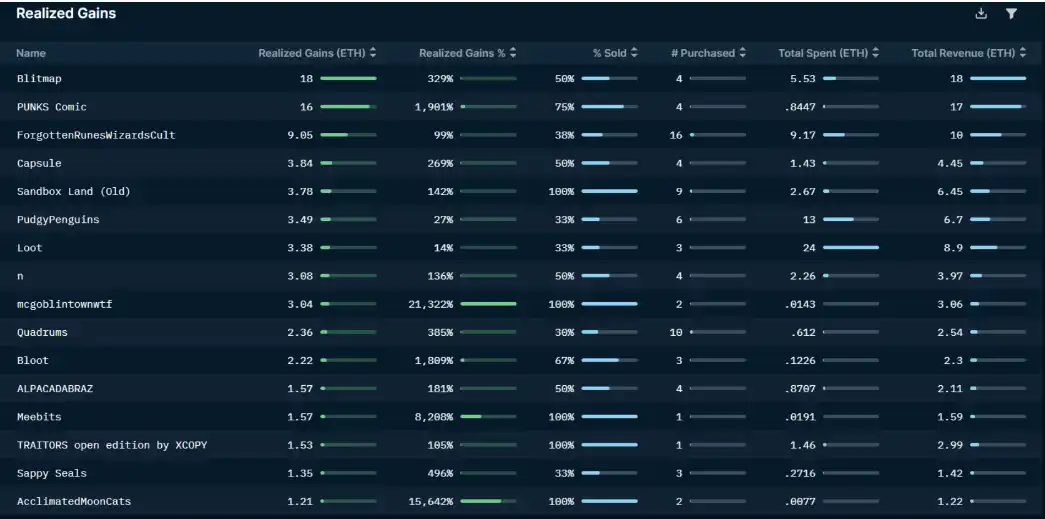Click the 5.53 total spent value
Screen dimensions: 1045x519
(x=803, y=79)
